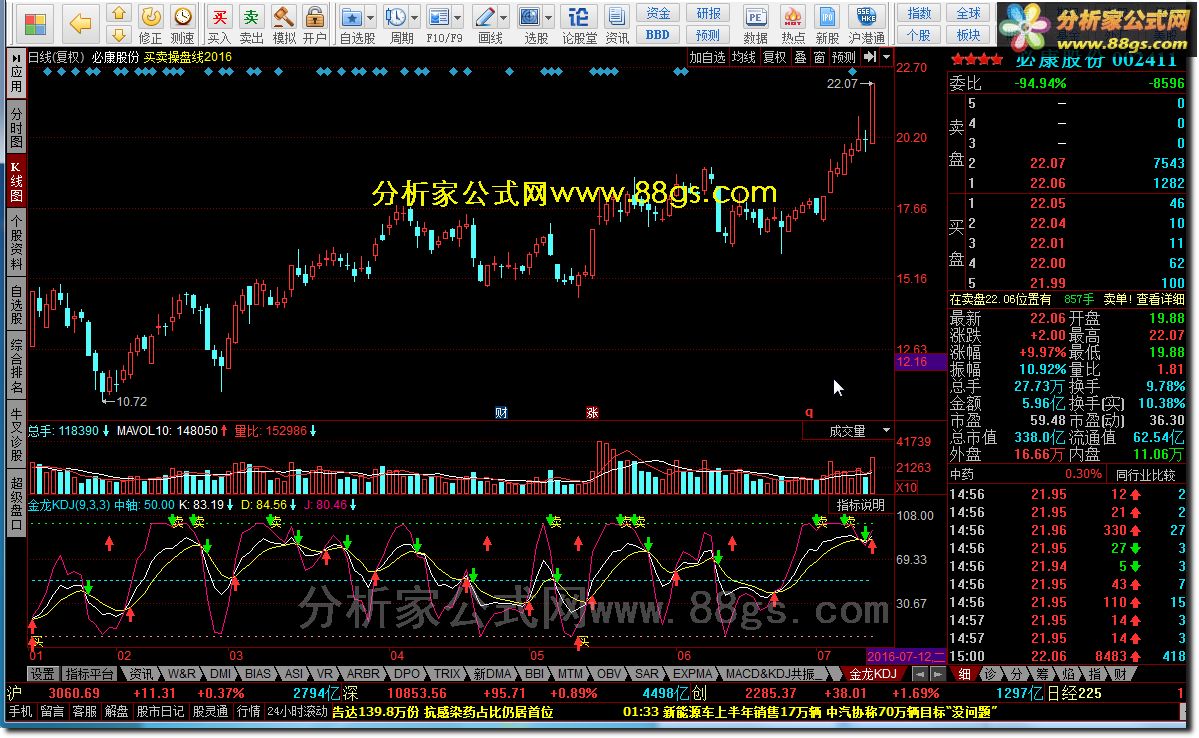Click 查看详细 link in order panel
The image size is (1199, 738).
pos(1161,299)
